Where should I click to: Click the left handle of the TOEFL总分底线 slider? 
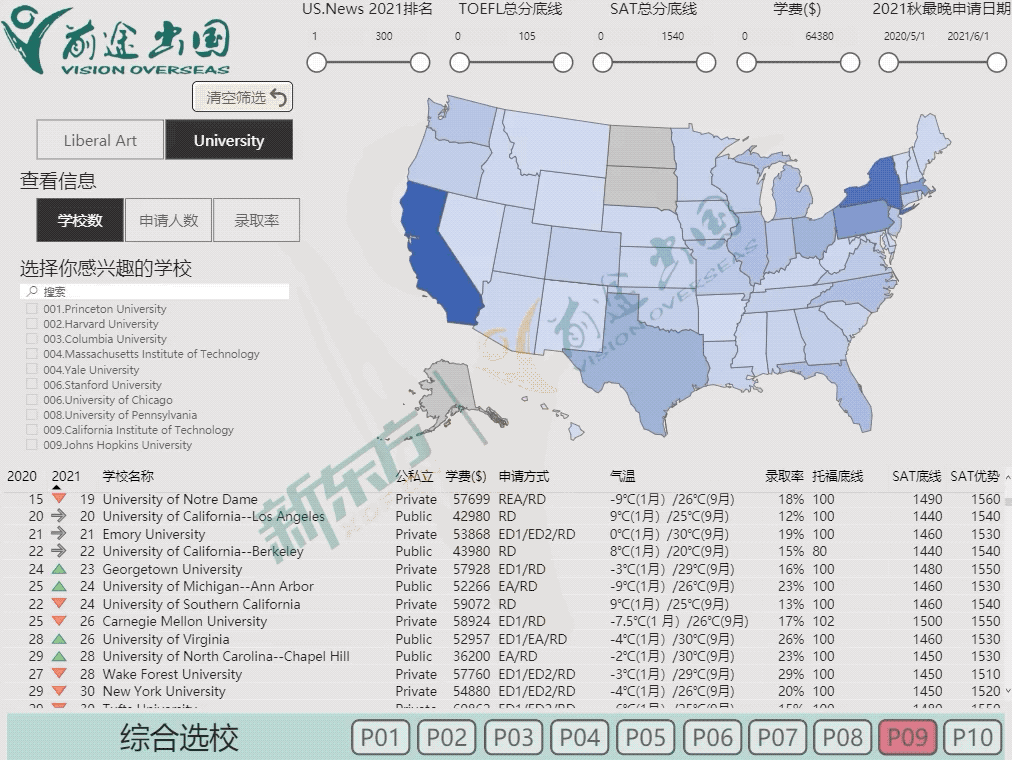coord(460,63)
